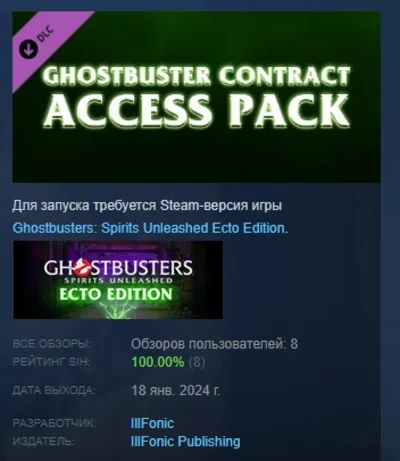Click the ИЗДАТЕЛЬ label
Image resolution: width=400 pixels, height=461 pixels.
tap(43, 442)
